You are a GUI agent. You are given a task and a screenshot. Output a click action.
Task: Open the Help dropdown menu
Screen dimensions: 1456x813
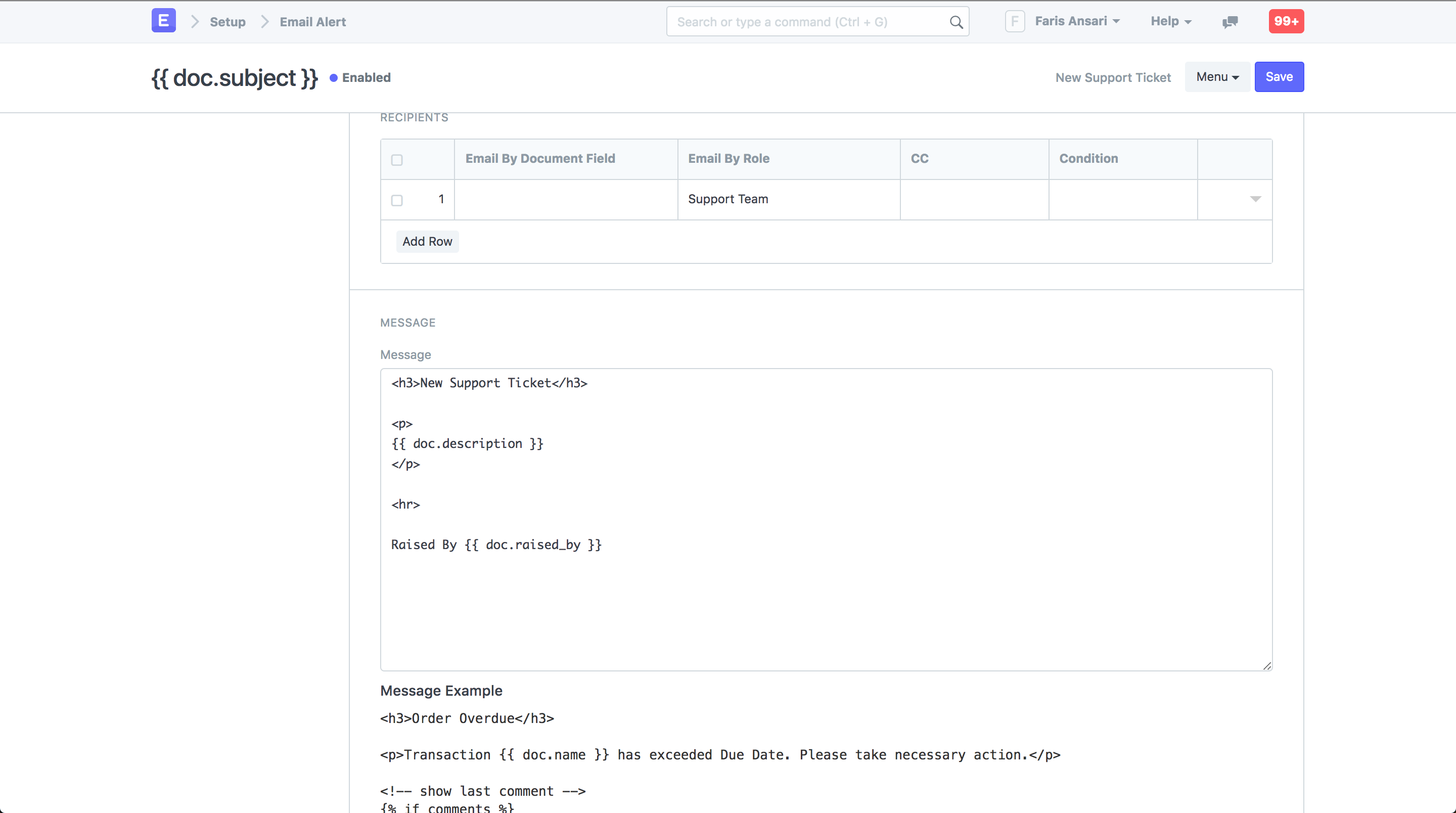coord(1171,21)
